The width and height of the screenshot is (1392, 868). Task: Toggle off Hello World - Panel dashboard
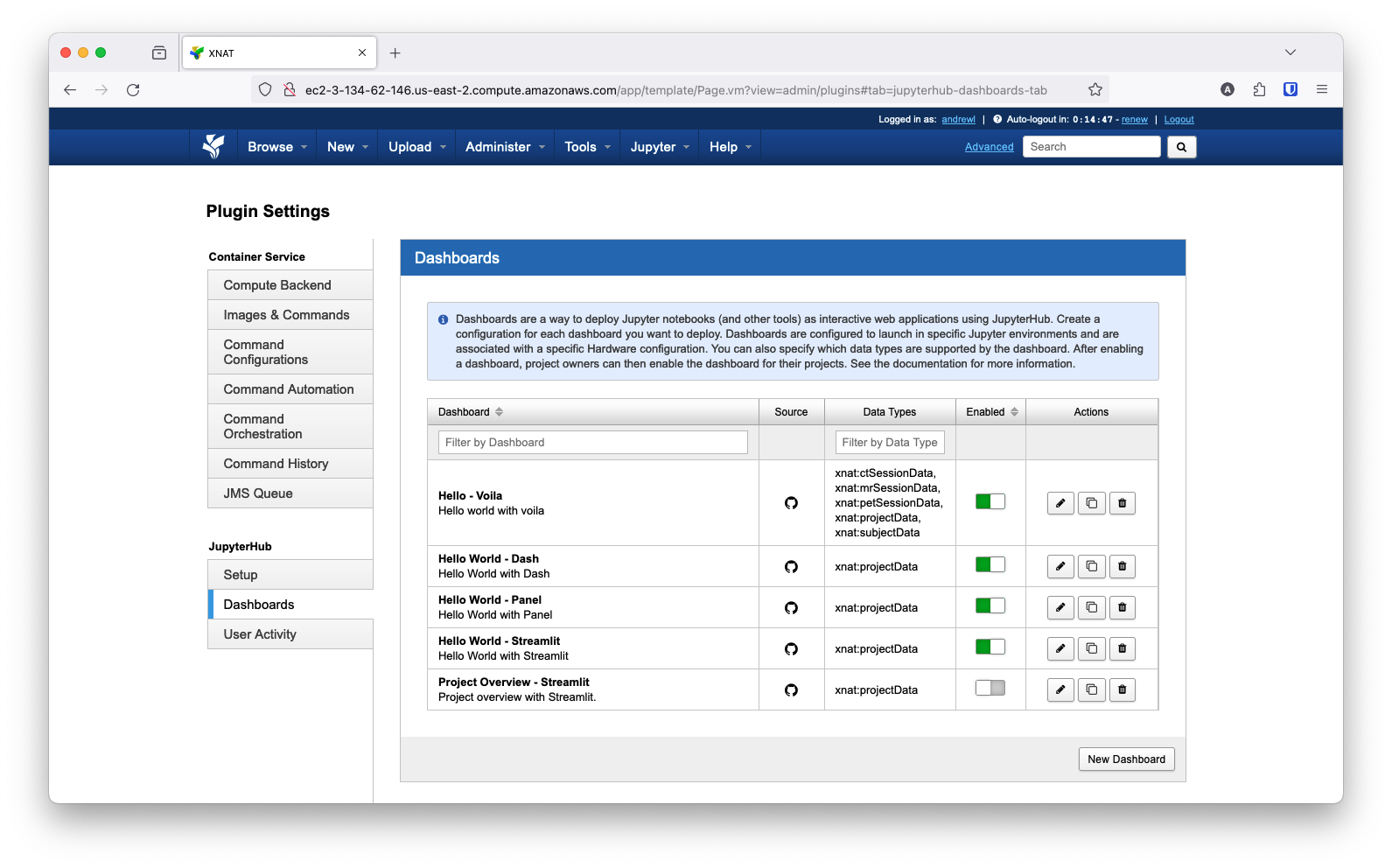[x=990, y=606]
